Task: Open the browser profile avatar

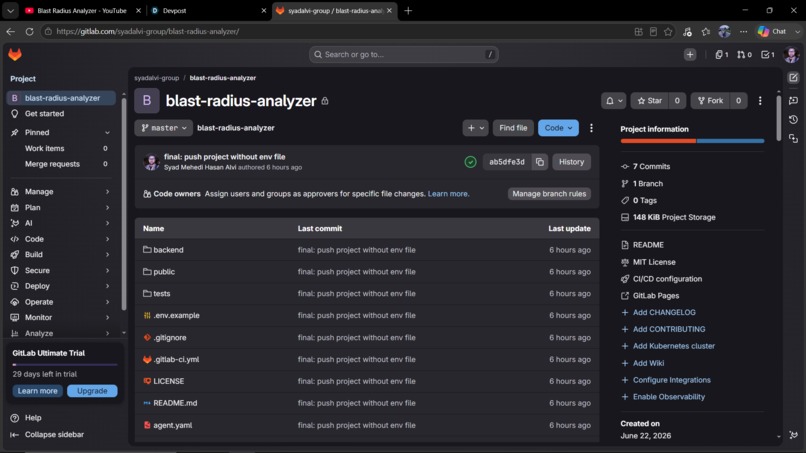Action: click(x=724, y=31)
